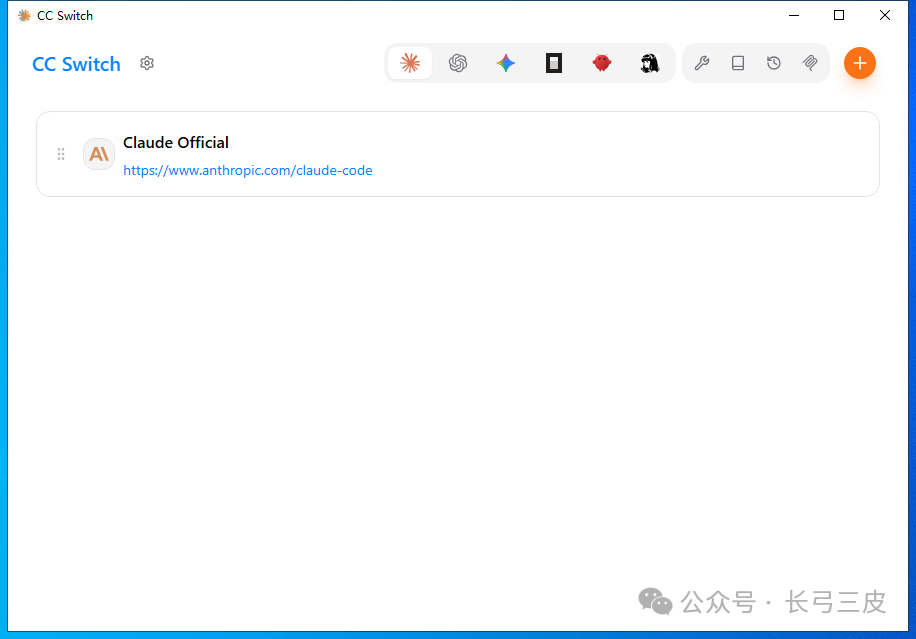
Task: Select the black square app tab icon
Action: tap(554, 63)
